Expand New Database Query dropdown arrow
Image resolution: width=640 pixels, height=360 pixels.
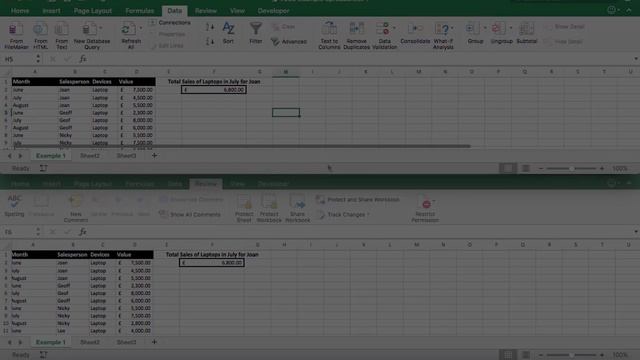click(x=101, y=28)
